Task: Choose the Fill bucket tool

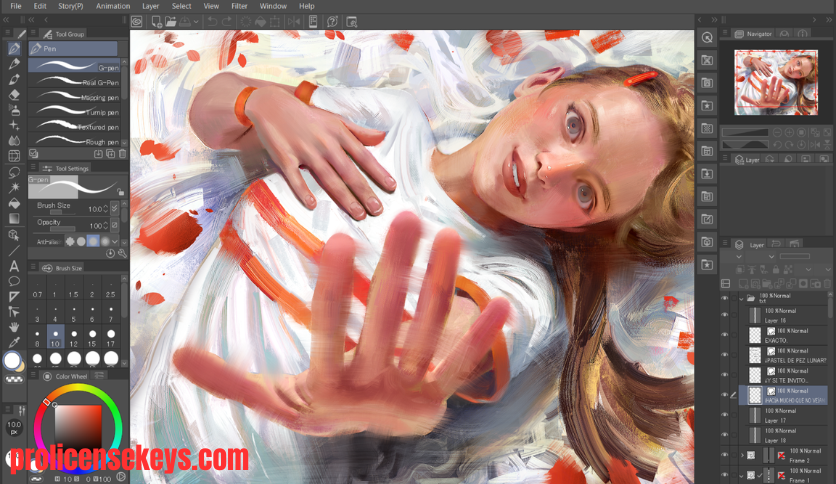Action: (14, 203)
